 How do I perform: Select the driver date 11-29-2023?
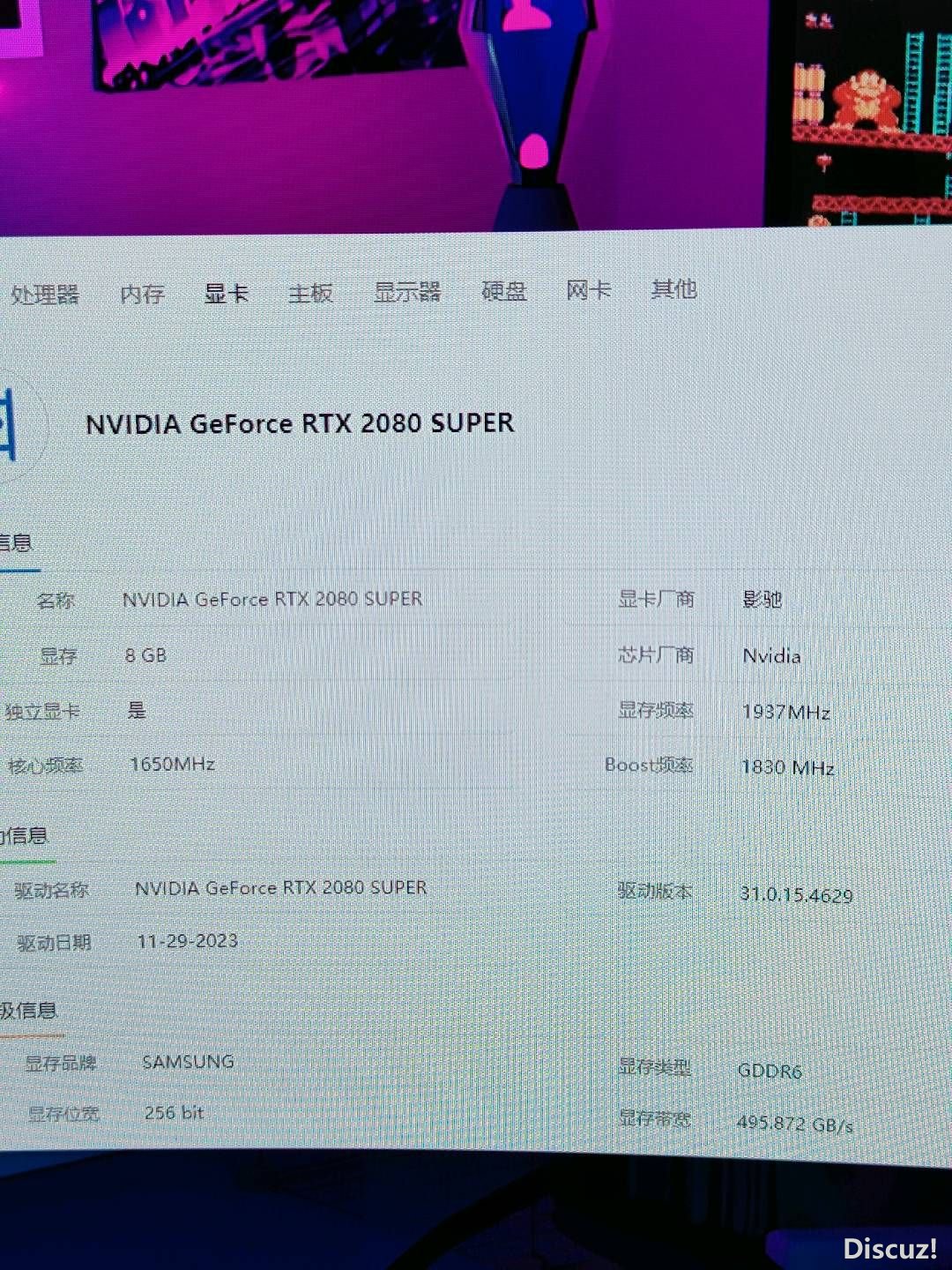pos(188,941)
